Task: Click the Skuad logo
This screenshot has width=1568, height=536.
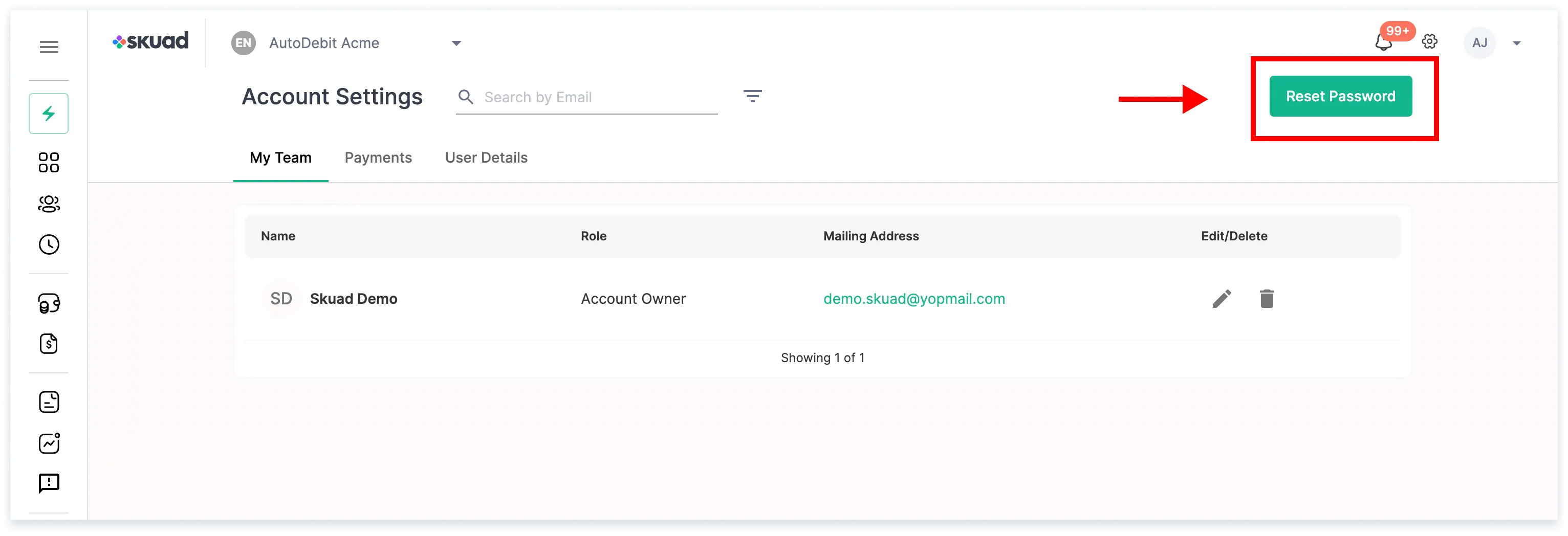Action: pos(150,41)
